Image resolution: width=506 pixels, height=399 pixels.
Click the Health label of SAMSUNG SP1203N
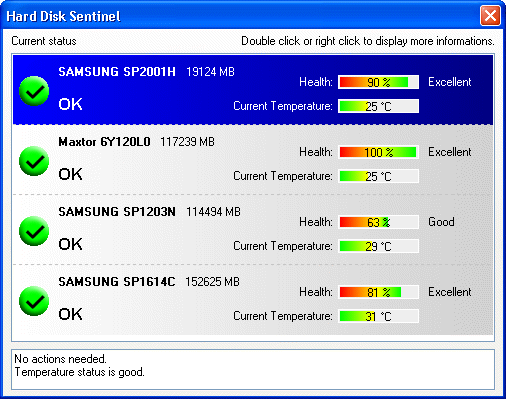(x=316, y=222)
